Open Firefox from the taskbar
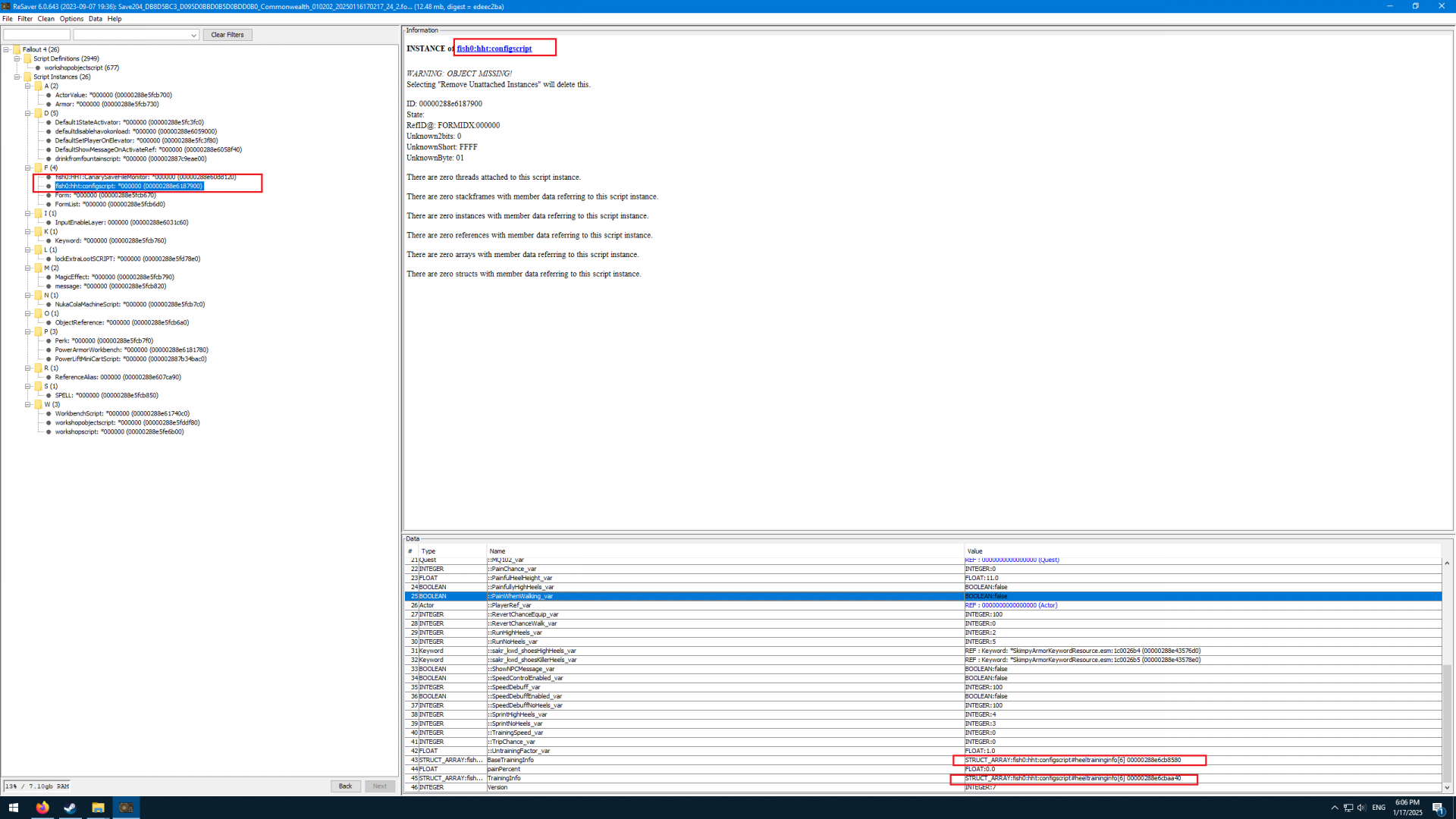 pos(42,808)
